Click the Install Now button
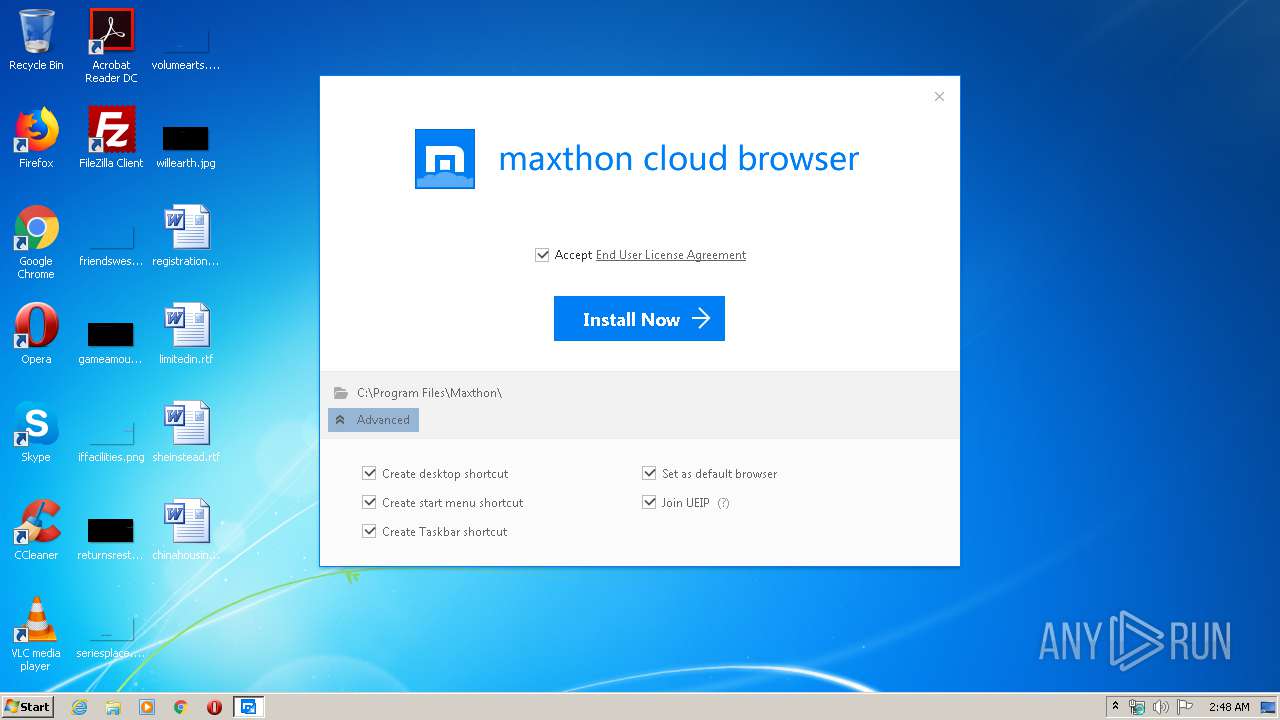1280x720 pixels. click(x=639, y=318)
